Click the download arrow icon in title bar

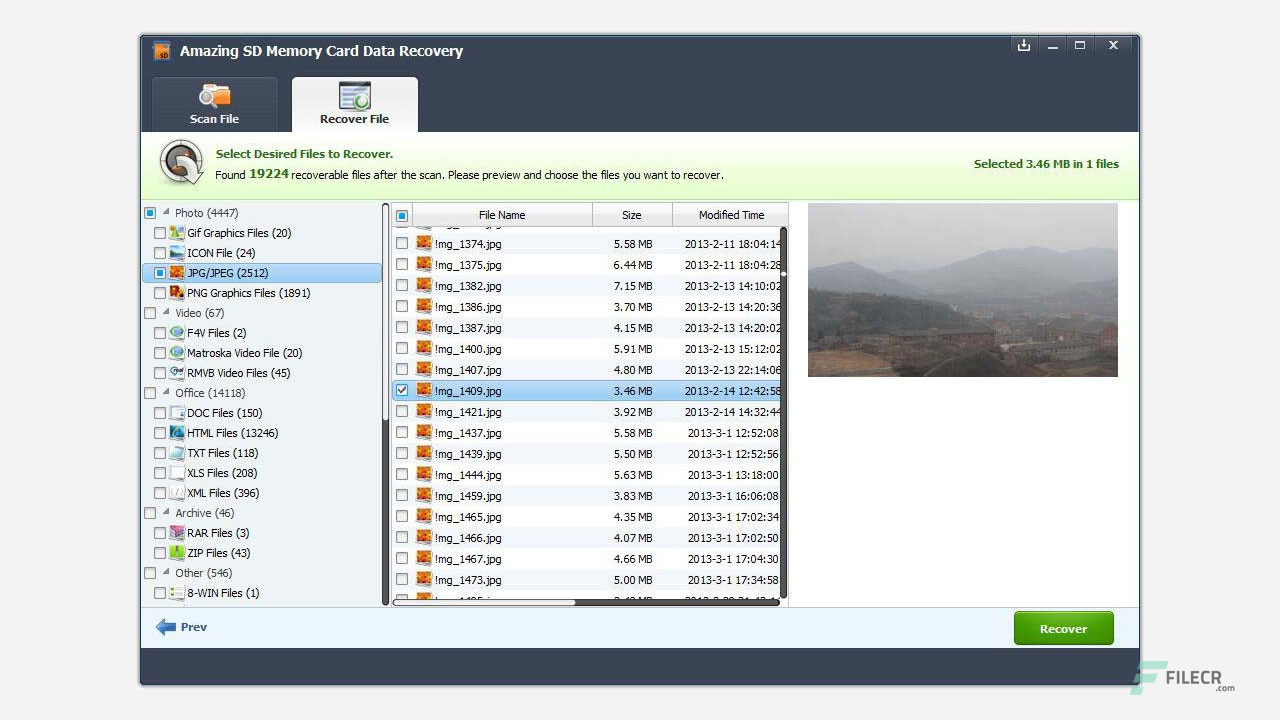[1024, 45]
